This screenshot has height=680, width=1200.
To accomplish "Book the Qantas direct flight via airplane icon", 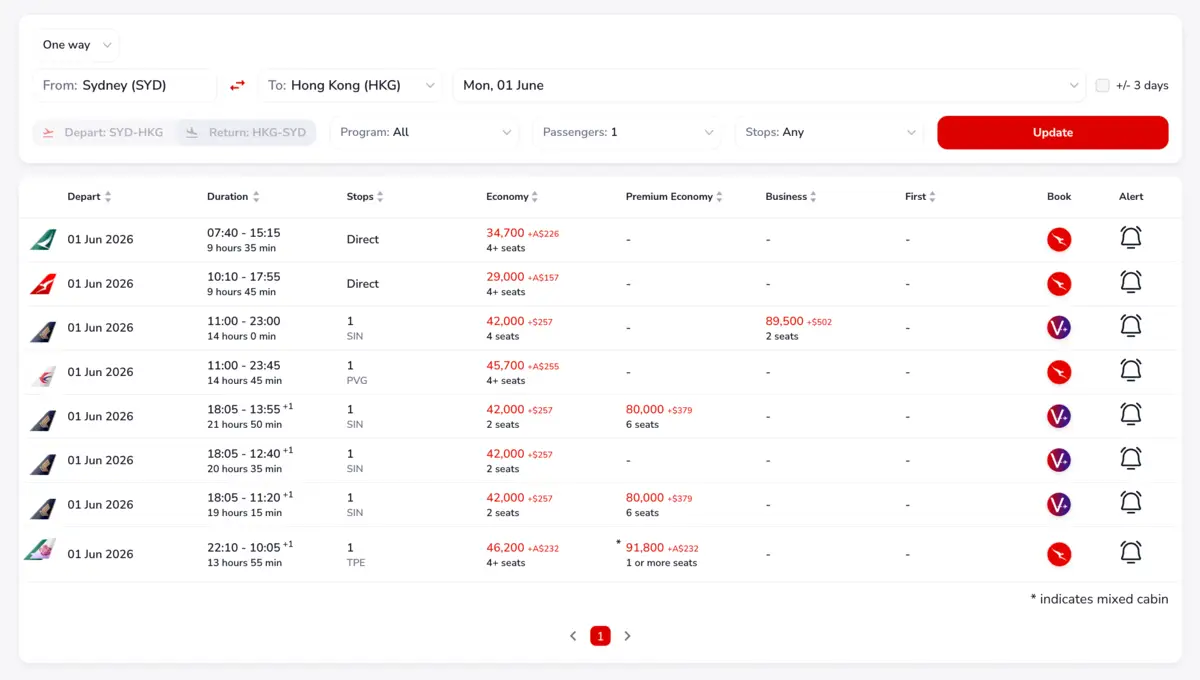I will coord(1059,283).
